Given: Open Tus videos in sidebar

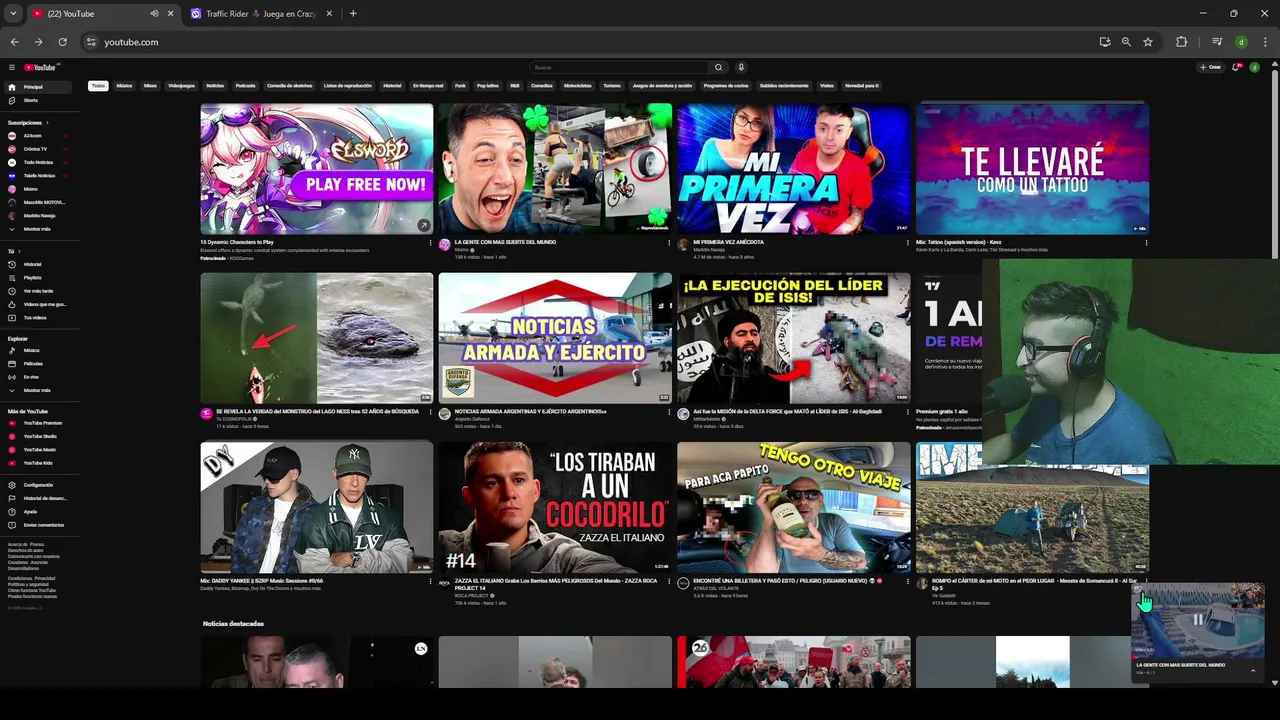Looking at the screenshot, I should [38, 317].
